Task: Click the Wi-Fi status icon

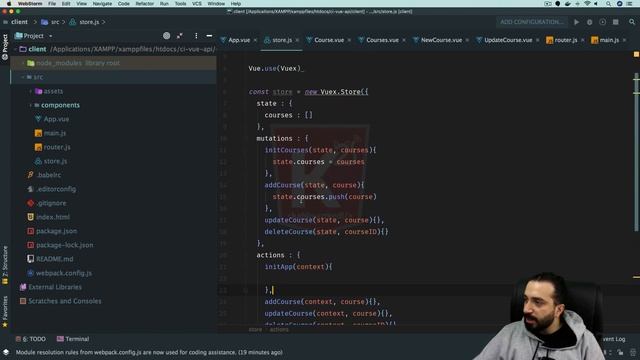Action: tap(587, 4)
